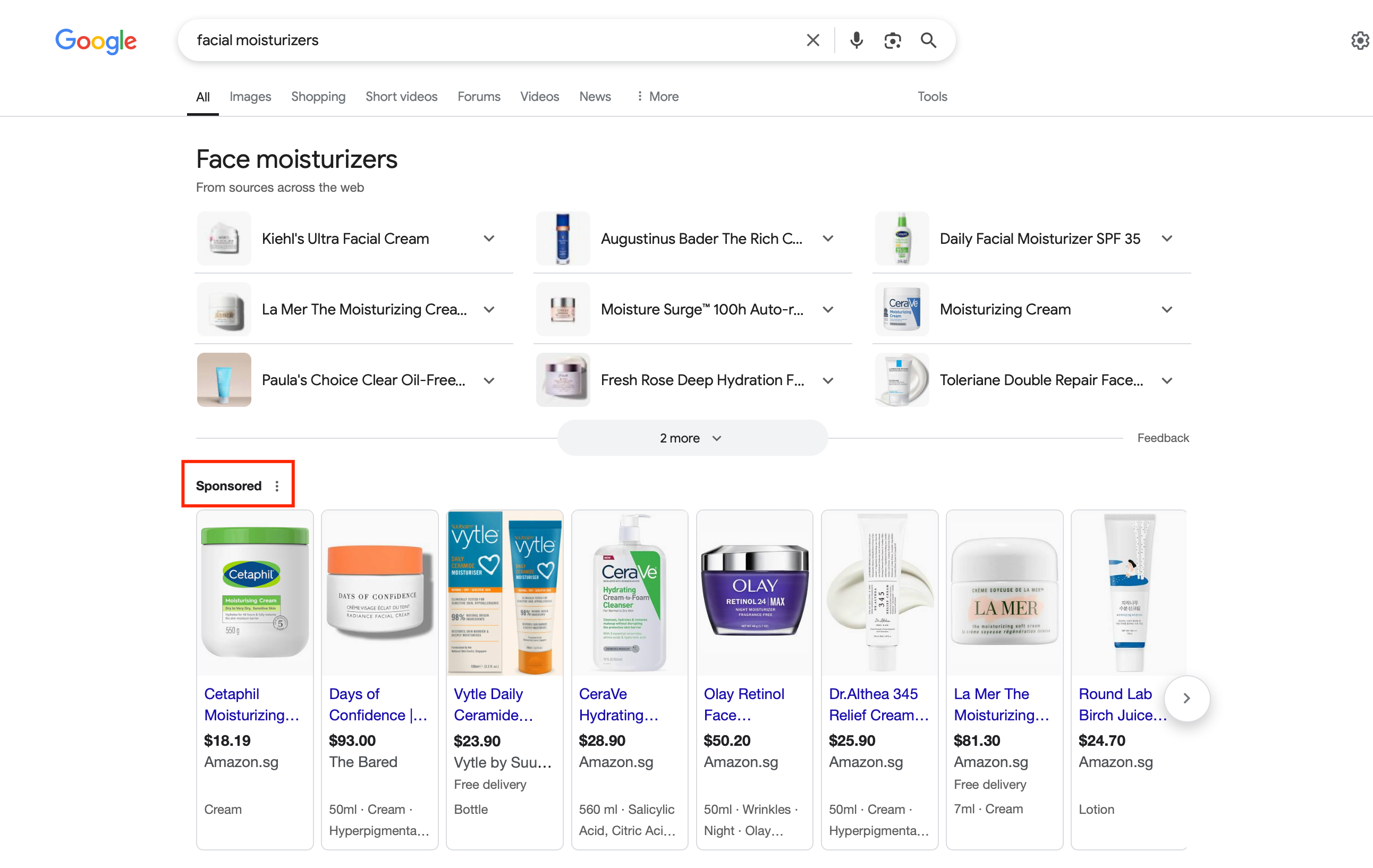
Task: Click the microphone icon for voice search
Action: pyautogui.click(x=856, y=40)
